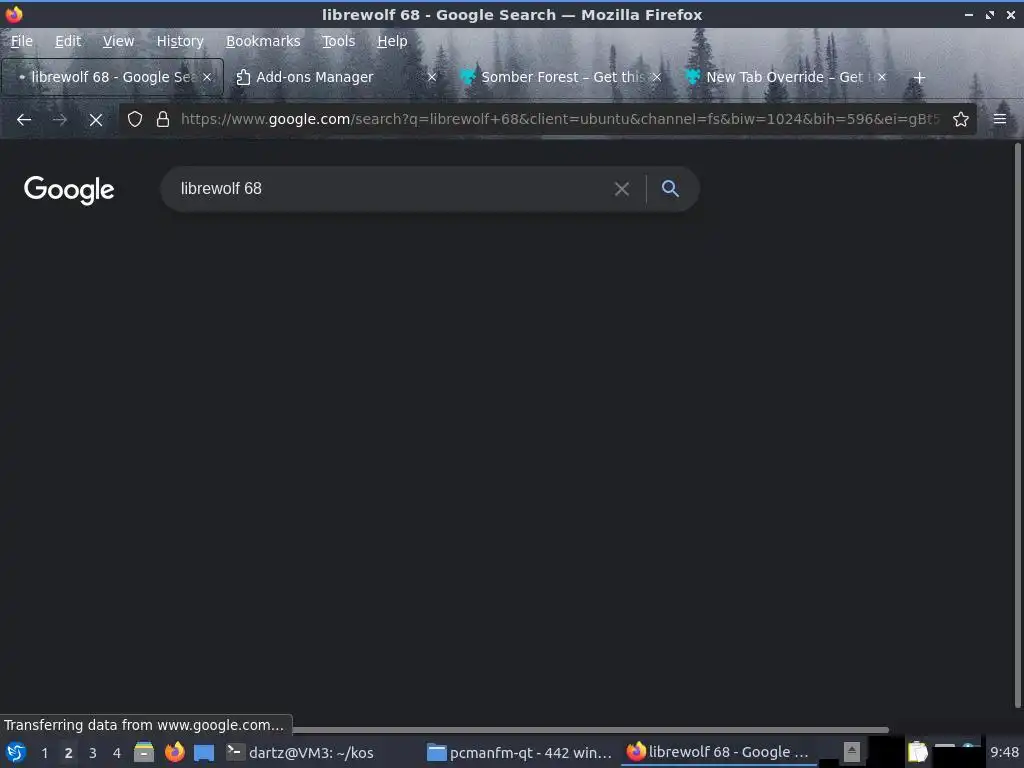
Task: Close the librewolf 68 Google Search tab
Action: point(207,77)
